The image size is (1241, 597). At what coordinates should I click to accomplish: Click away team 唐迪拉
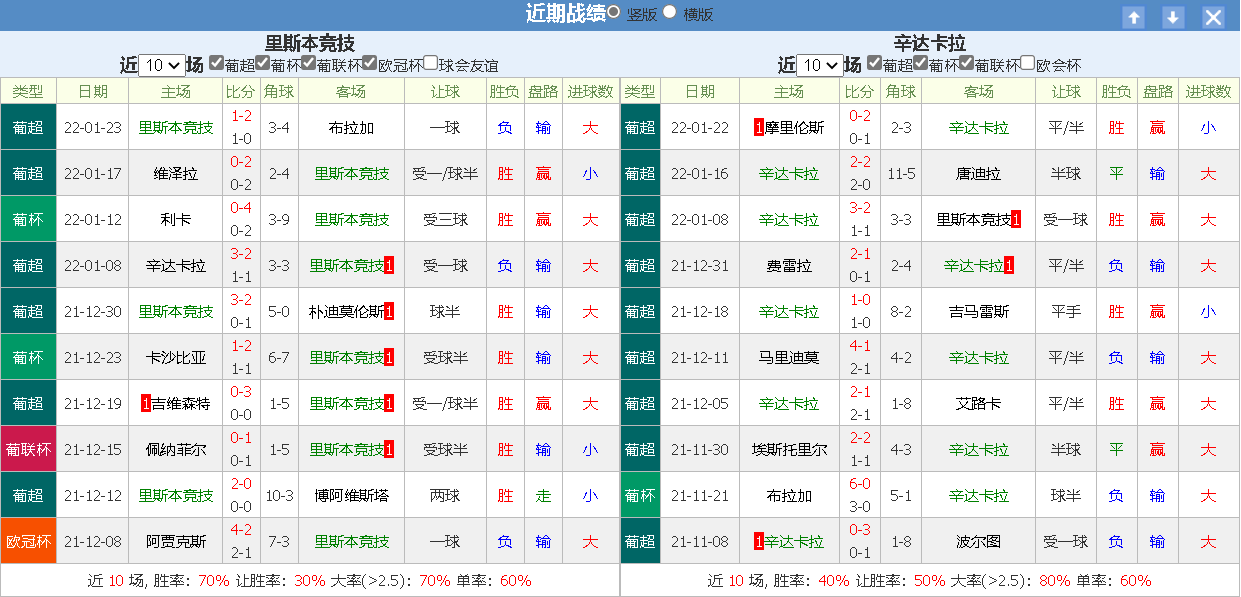pos(978,174)
